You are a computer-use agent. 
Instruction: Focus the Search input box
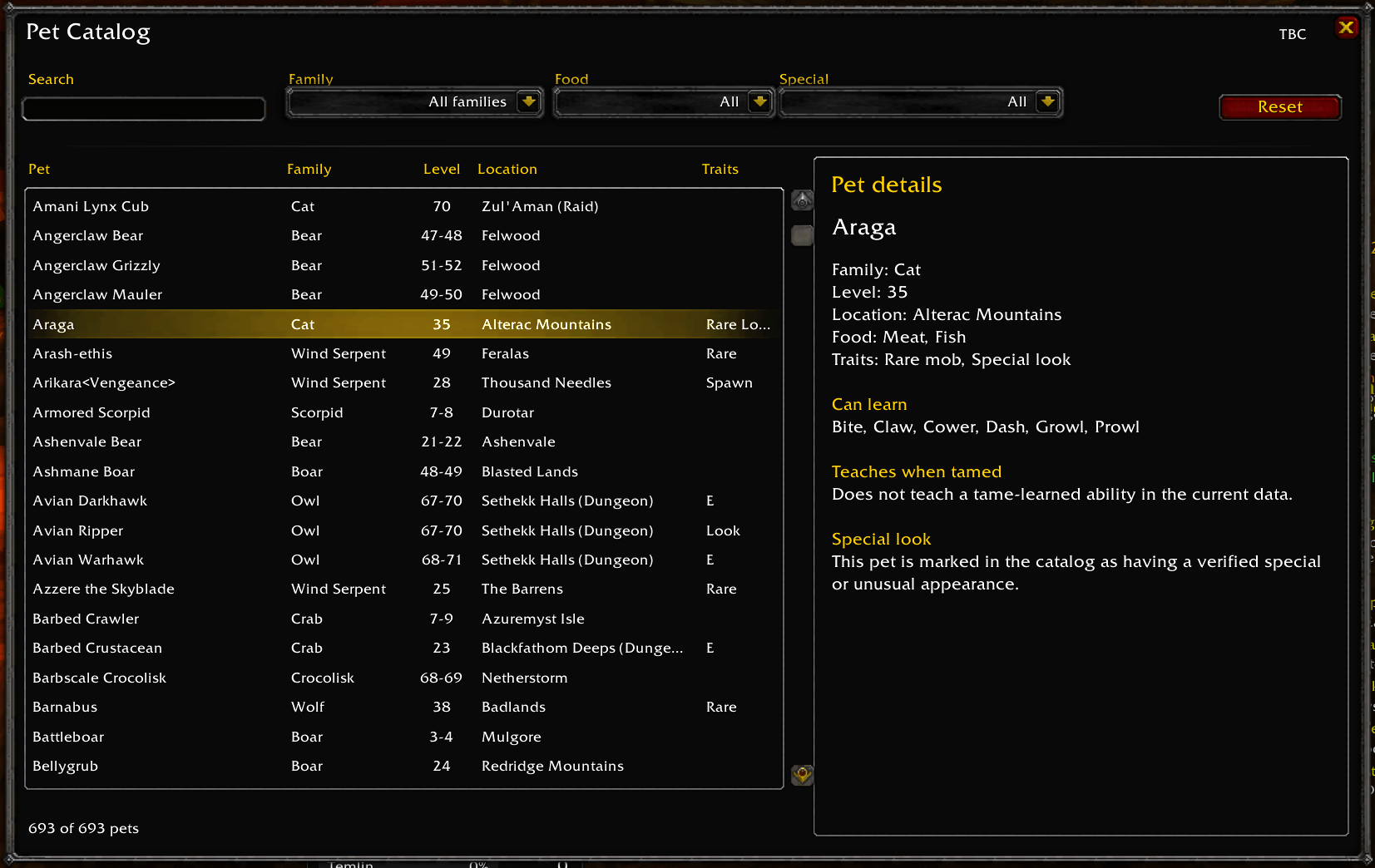click(144, 109)
